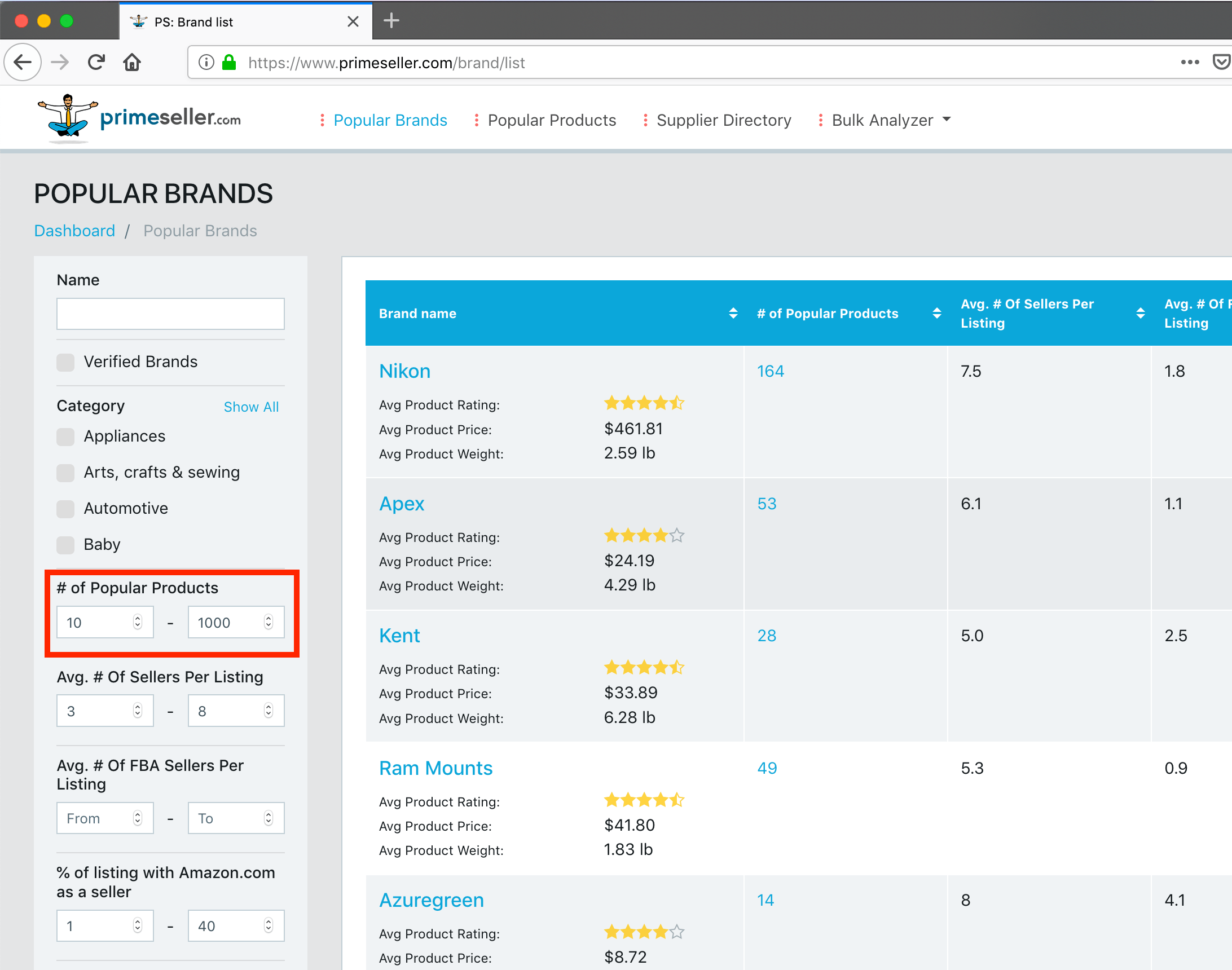Open a new browser tab with plus
This screenshot has height=970, width=1232.
point(391,21)
